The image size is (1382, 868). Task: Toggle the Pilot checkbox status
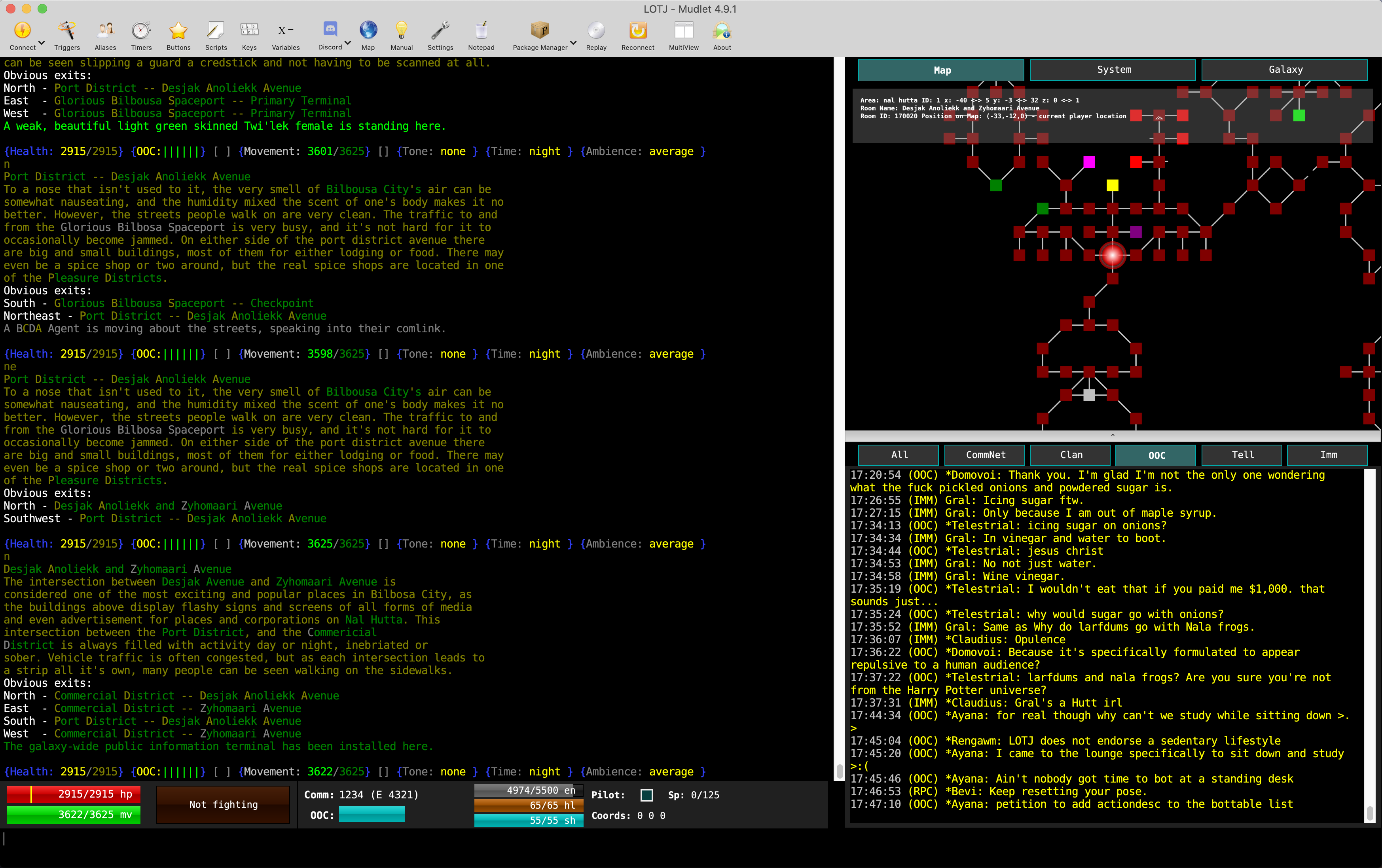tap(648, 795)
